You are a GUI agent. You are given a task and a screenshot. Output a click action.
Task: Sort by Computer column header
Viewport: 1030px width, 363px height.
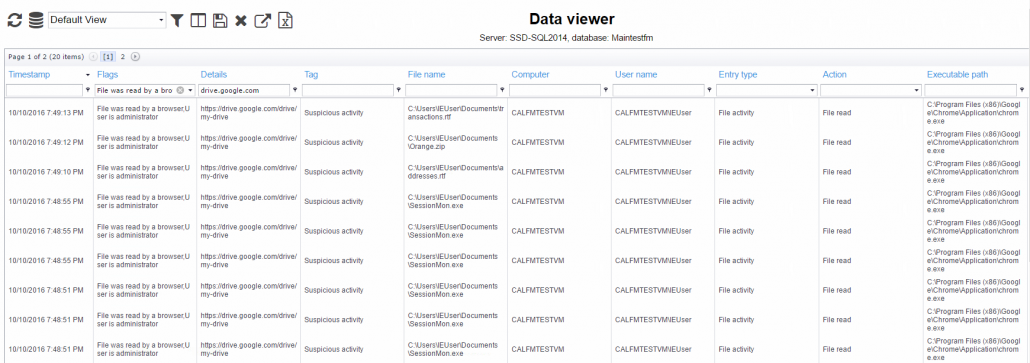pos(530,75)
